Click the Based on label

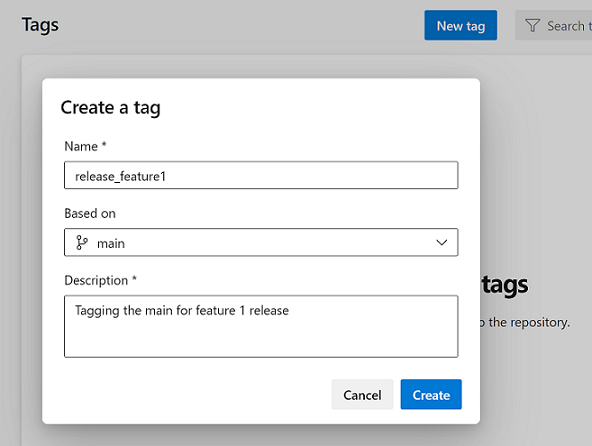pos(90,213)
